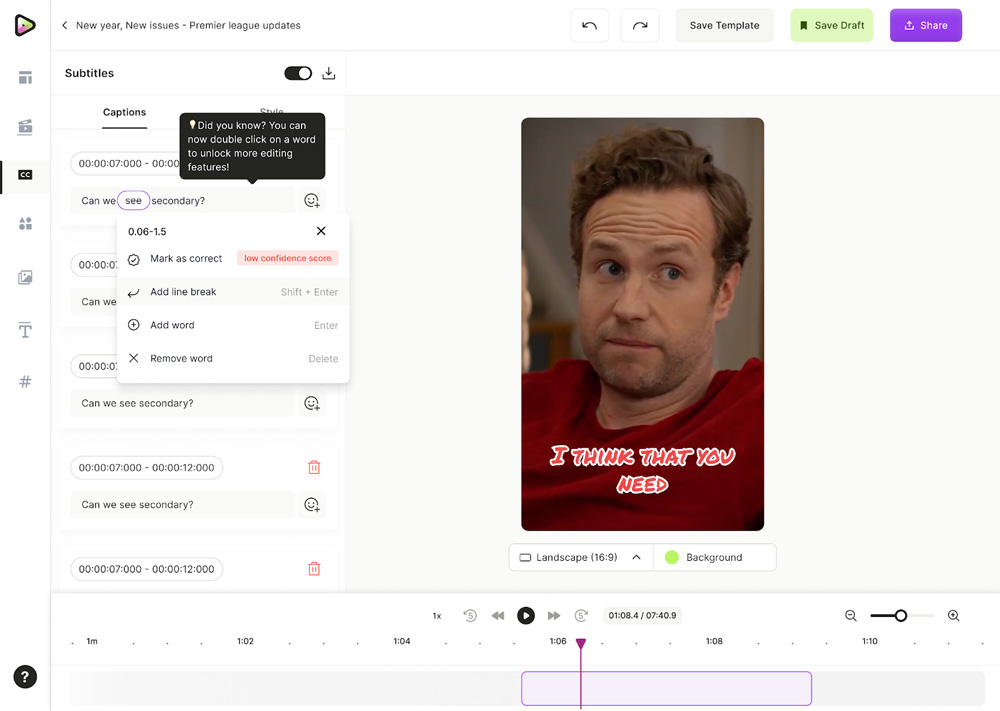Choose Remove word from the menu
Screen dimensions: 1000x711
point(181,358)
